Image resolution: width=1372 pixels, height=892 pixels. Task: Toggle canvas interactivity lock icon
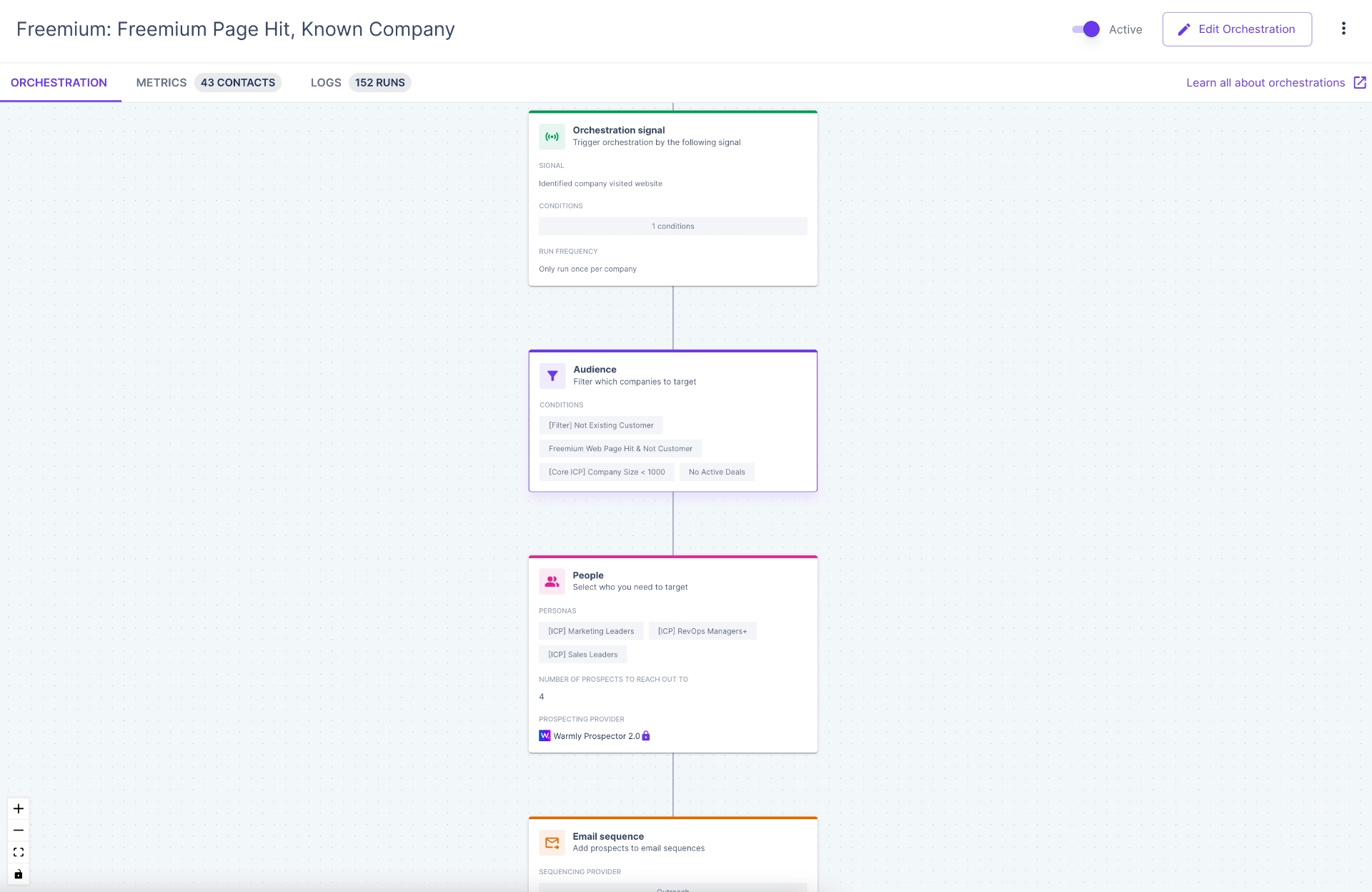[19, 874]
